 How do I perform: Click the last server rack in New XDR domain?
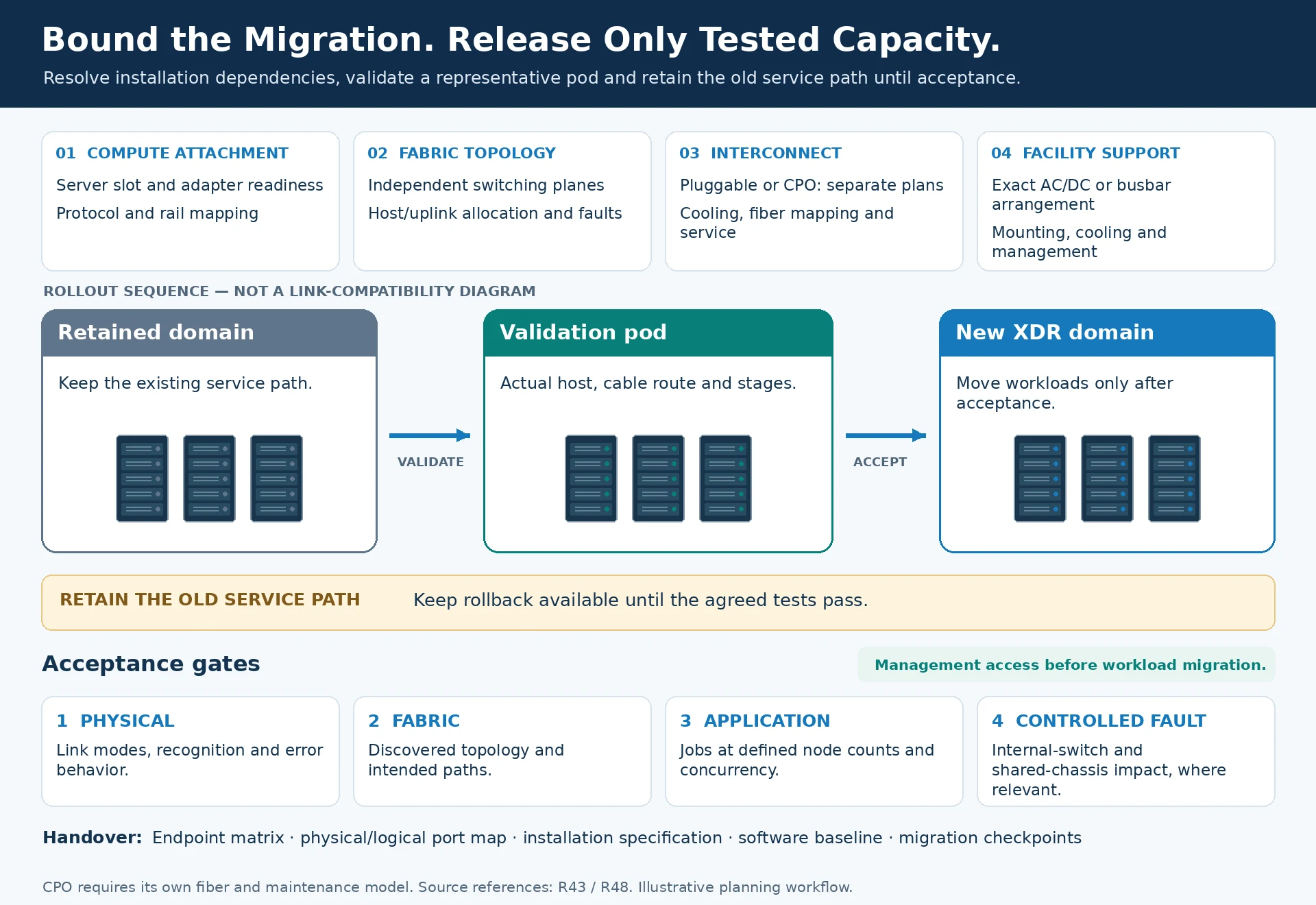1174,479
